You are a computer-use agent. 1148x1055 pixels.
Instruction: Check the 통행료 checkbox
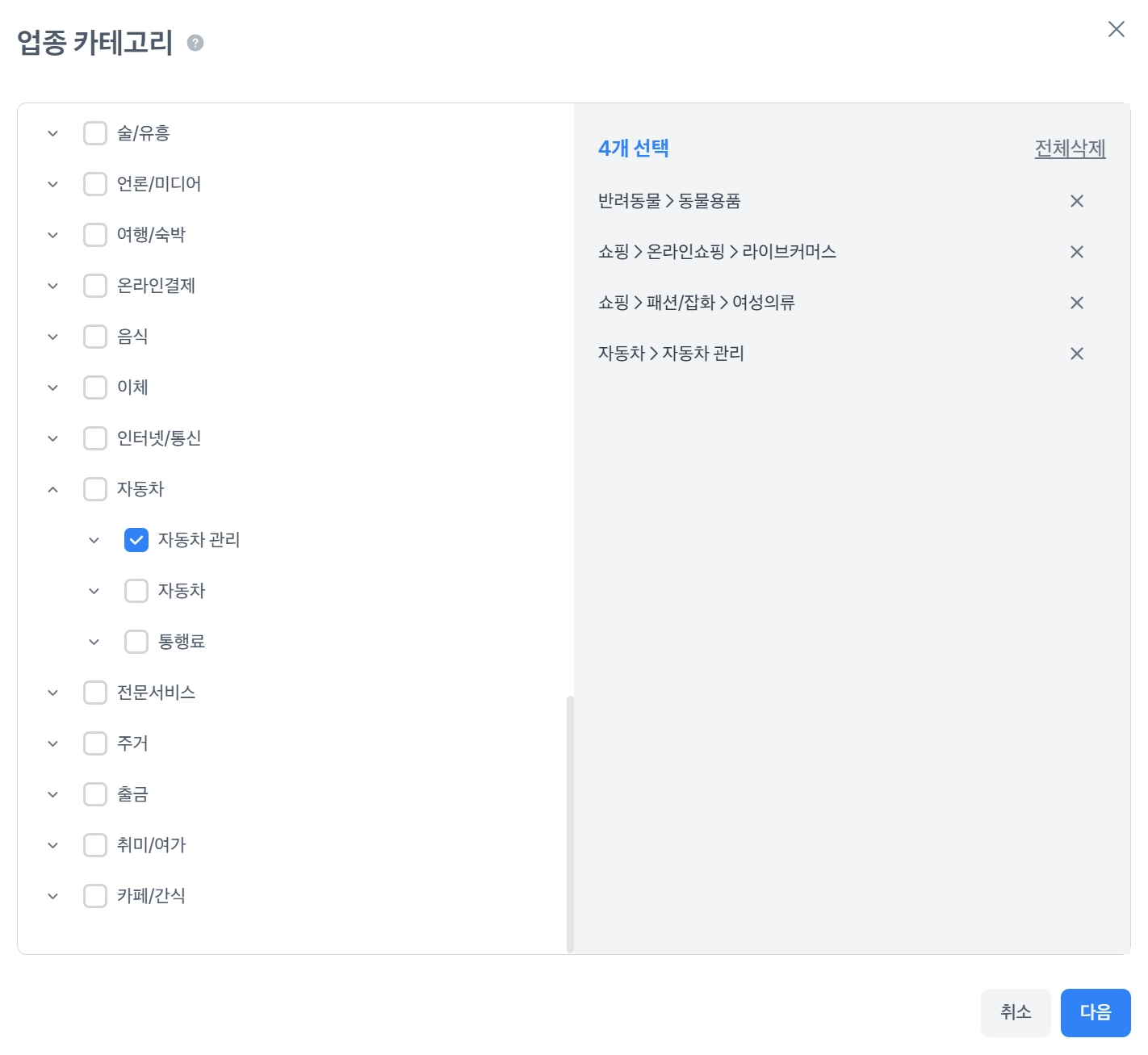tap(136, 642)
